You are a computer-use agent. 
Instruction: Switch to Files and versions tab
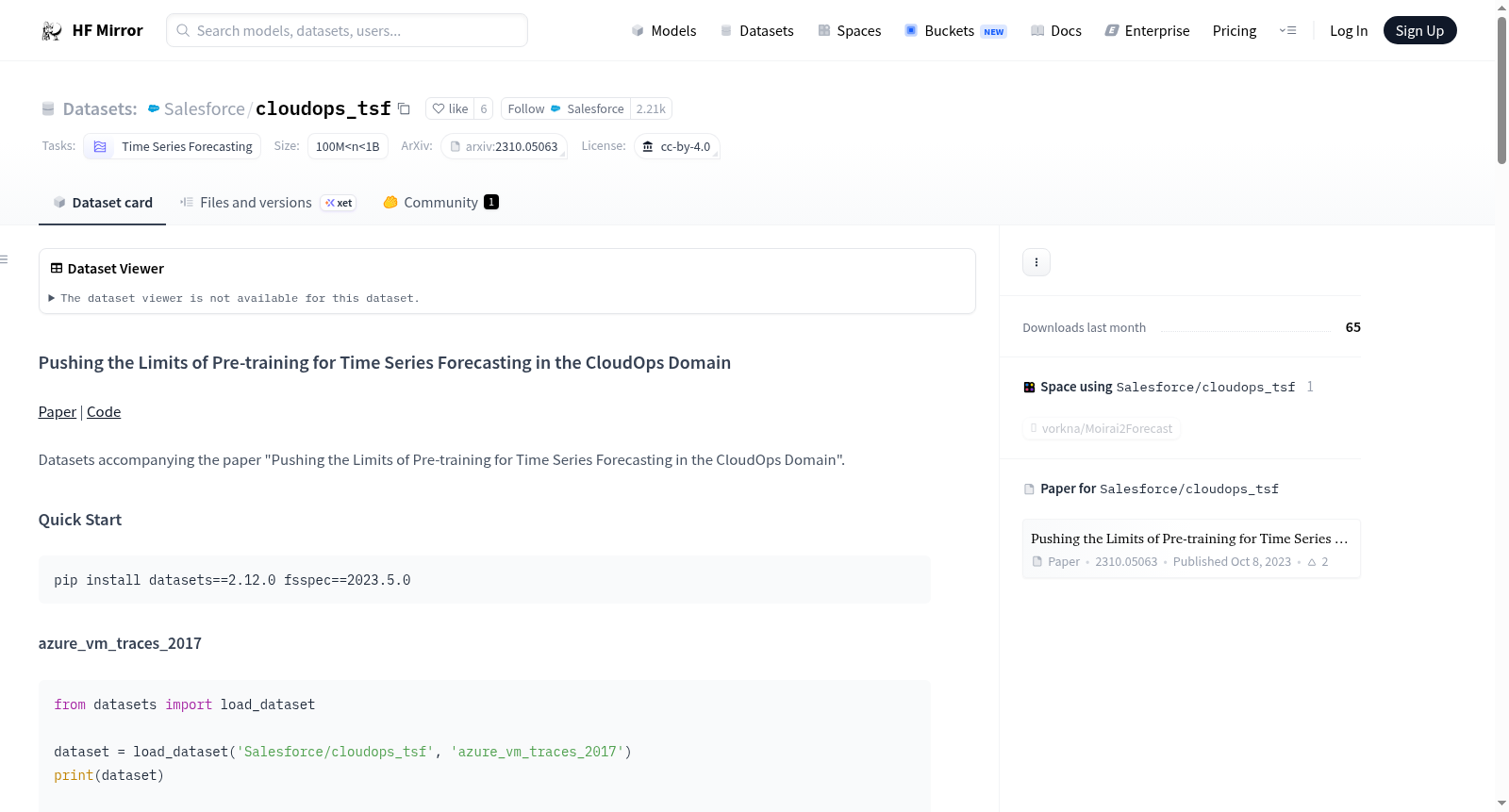pos(268,203)
